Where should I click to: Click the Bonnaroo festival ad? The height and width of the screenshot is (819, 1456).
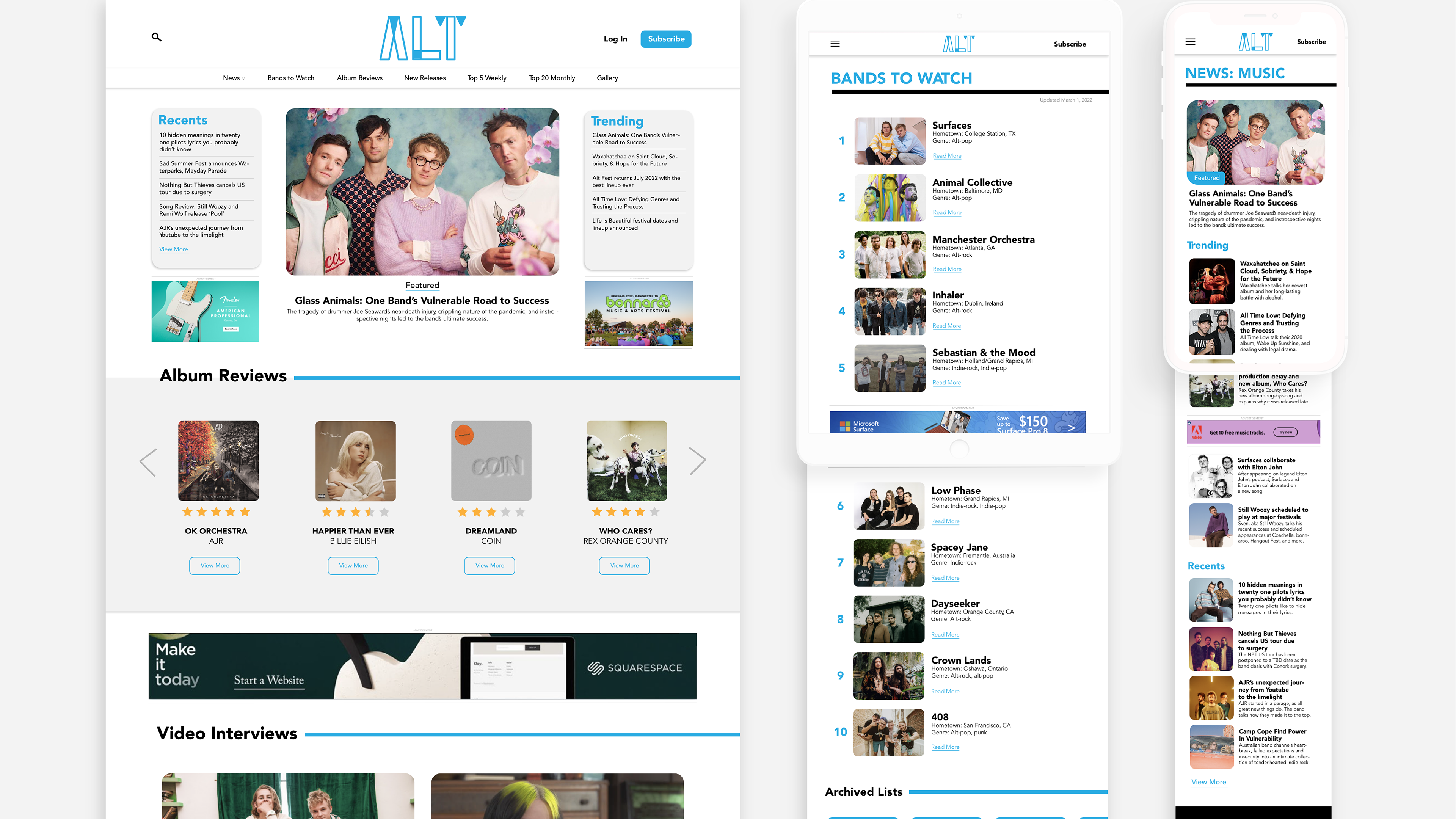point(639,314)
